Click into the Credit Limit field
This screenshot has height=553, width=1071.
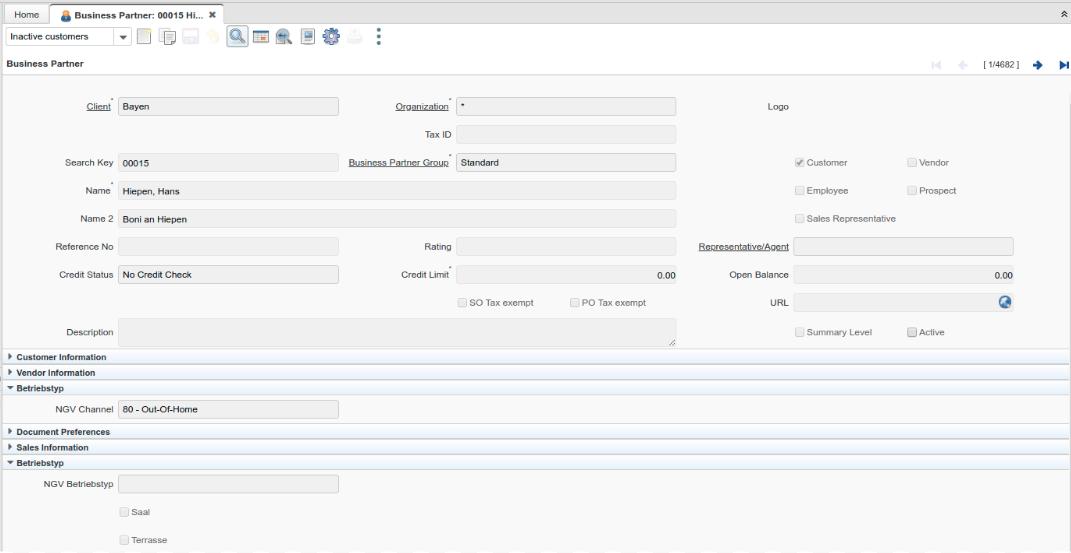(x=566, y=274)
